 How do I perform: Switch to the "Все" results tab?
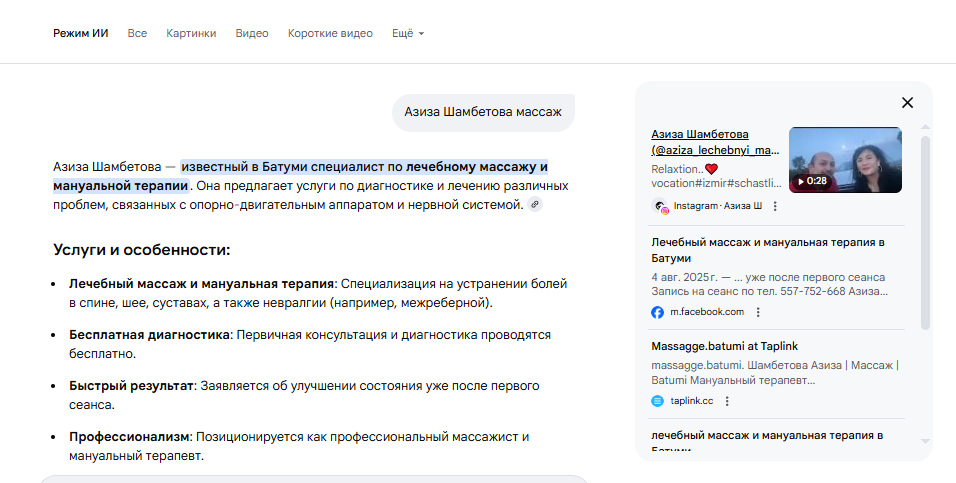[x=137, y=33]
